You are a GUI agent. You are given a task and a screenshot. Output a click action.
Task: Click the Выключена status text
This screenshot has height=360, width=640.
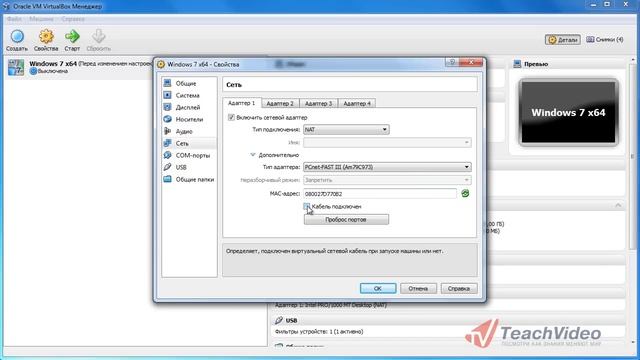click(53, 71)
